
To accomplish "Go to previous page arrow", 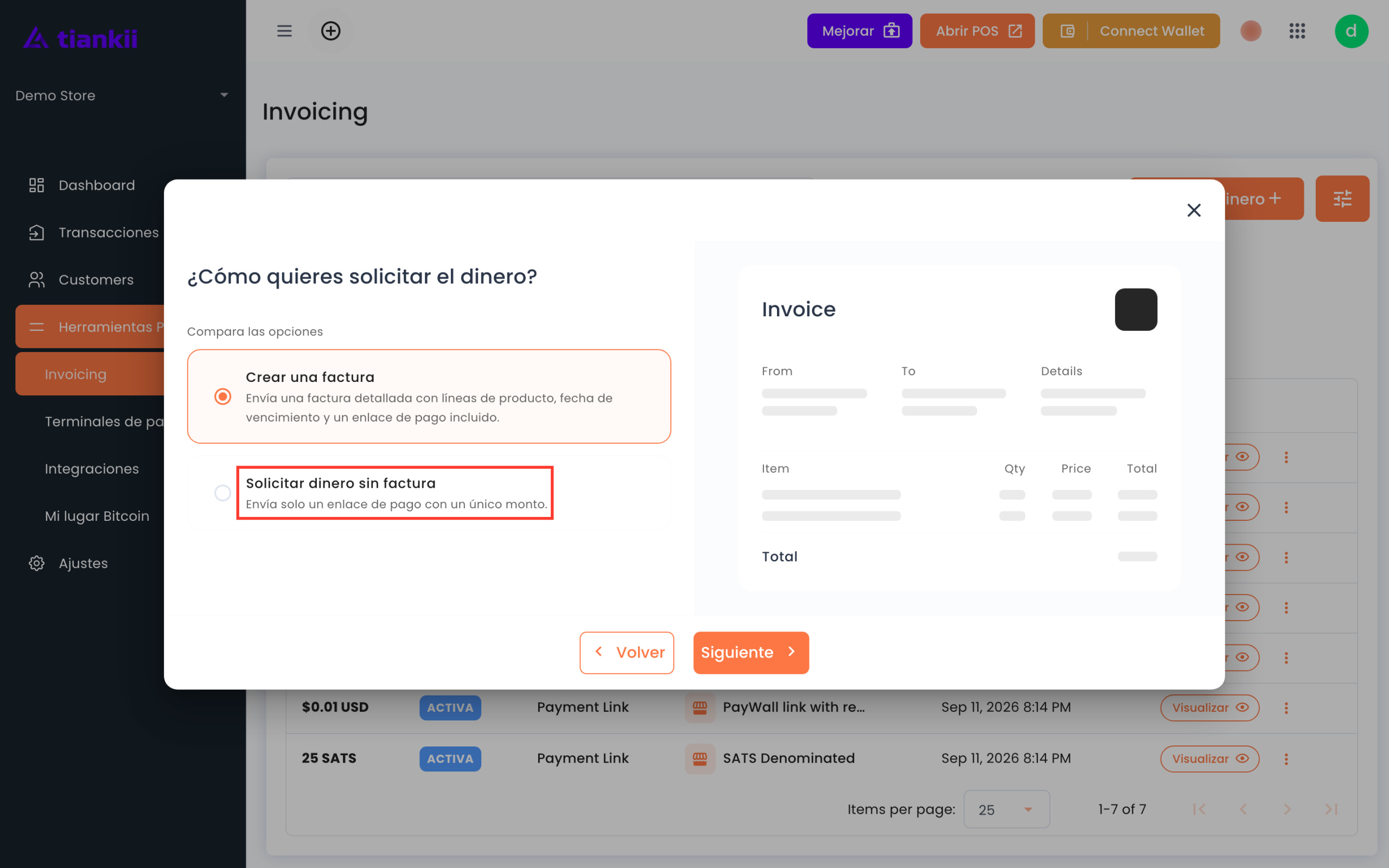I will tap(1243, 809).
